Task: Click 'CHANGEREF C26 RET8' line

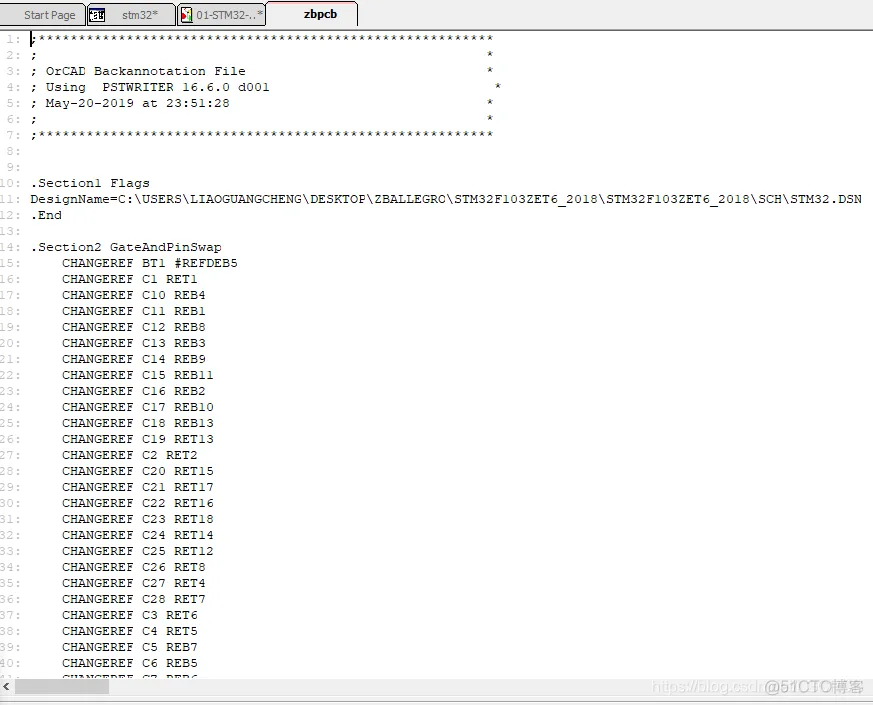Action: [134, 567]
